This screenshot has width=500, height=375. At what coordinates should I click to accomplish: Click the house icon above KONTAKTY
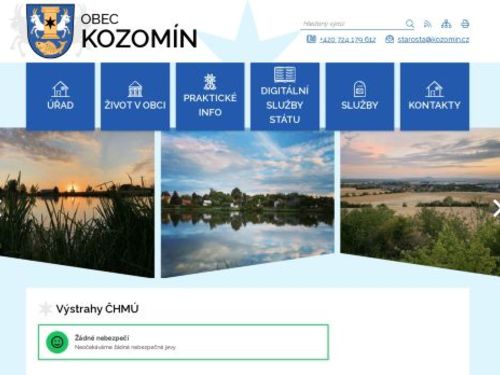click(434, 89)
